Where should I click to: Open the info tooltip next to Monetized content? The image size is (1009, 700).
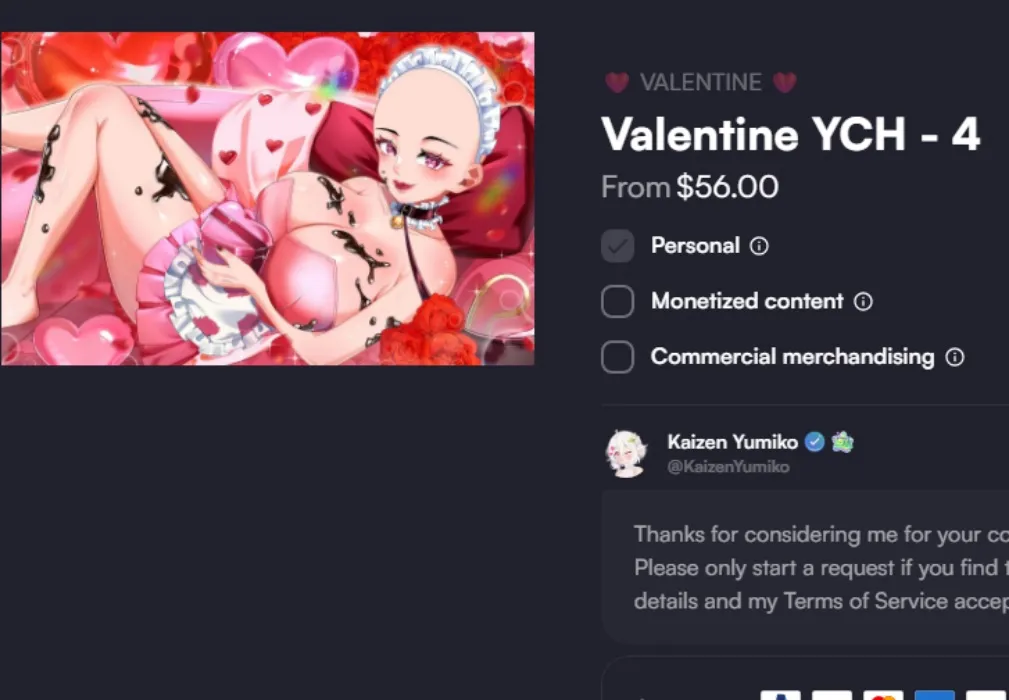(x=865, y=301)
